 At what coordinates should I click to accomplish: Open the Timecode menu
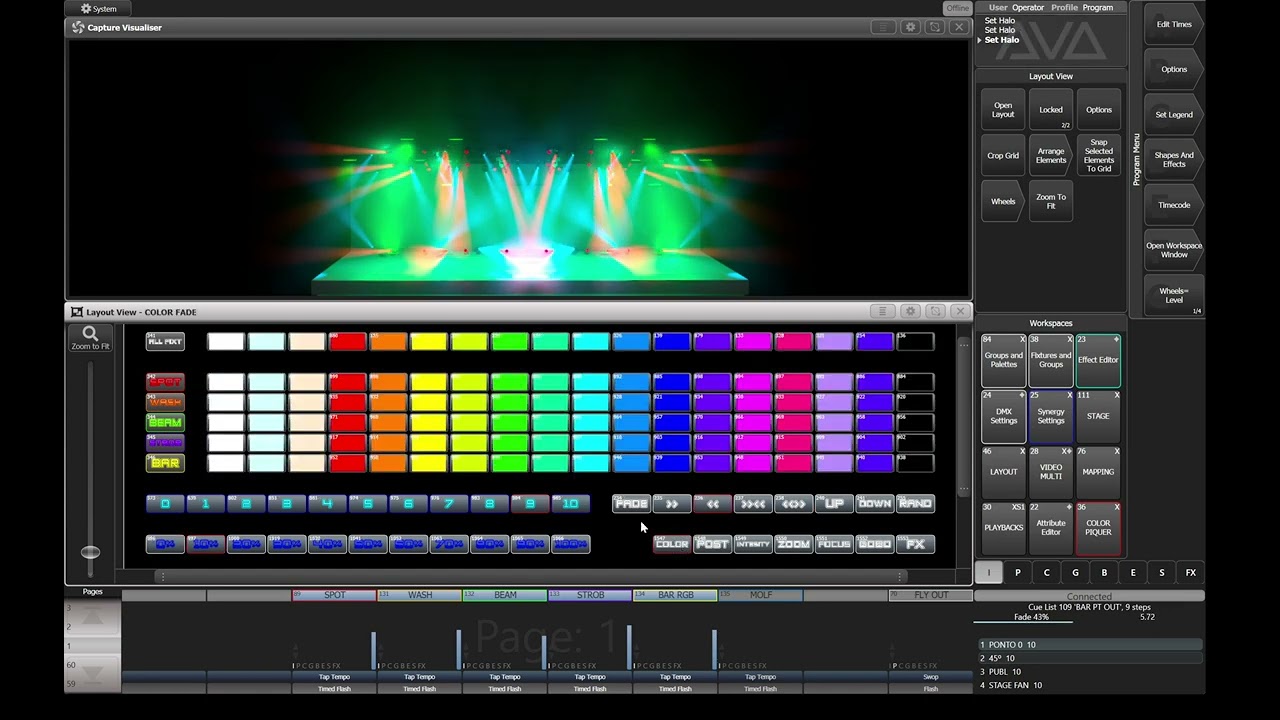click(1174, 205)
